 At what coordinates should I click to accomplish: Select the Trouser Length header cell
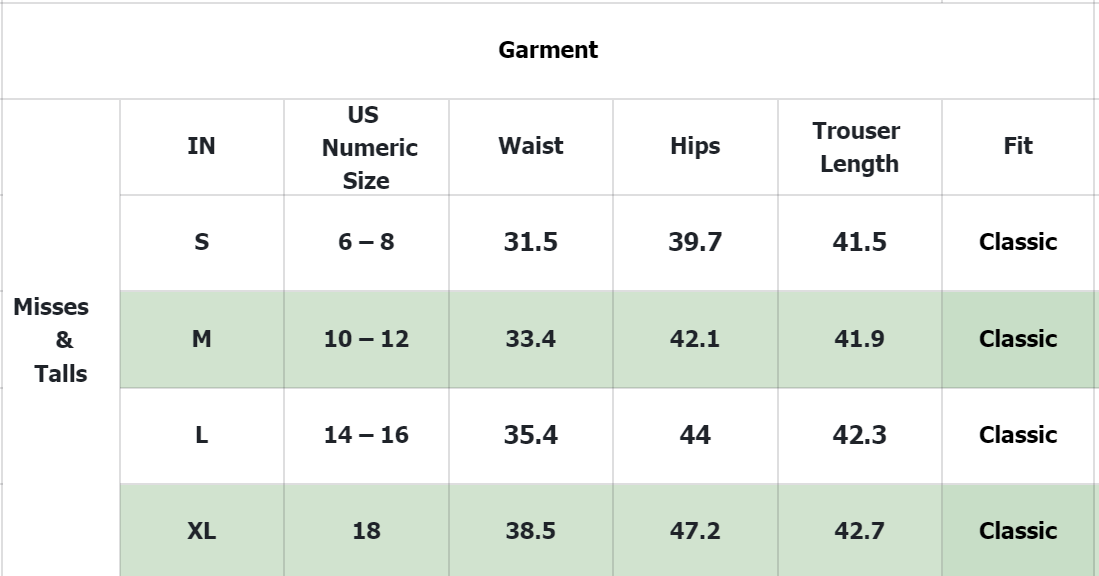pos(859,146)
